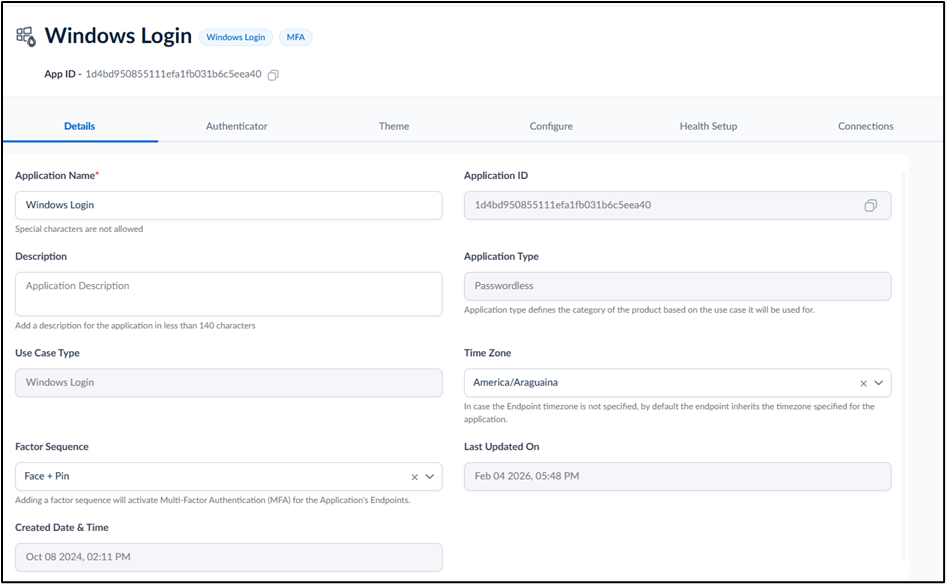946x584 pixels.
Task: Select the App ID text in the header
Action: click(x=173, y=74)
